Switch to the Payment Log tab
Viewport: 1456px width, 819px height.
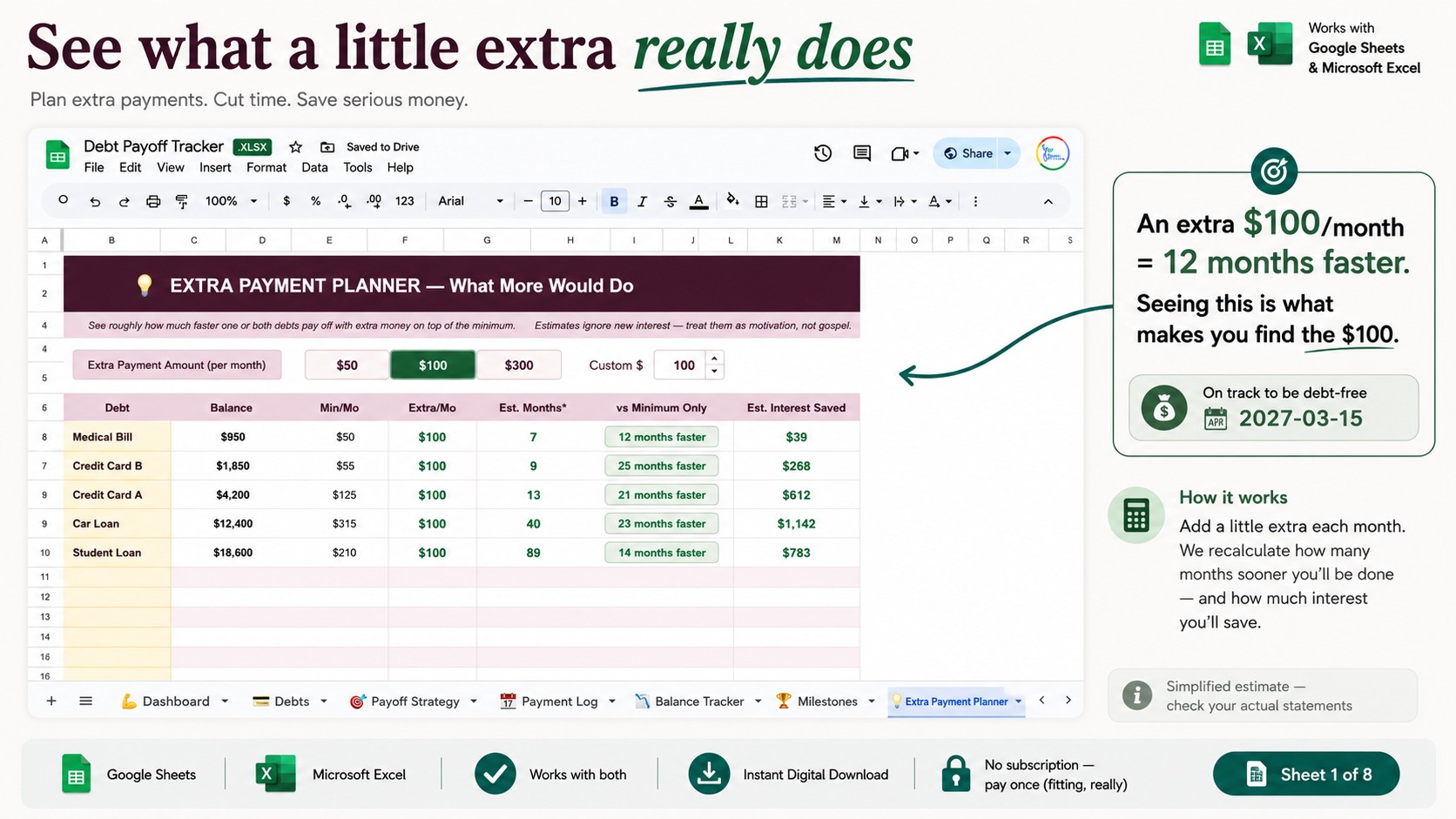click(x=558, y=701)
